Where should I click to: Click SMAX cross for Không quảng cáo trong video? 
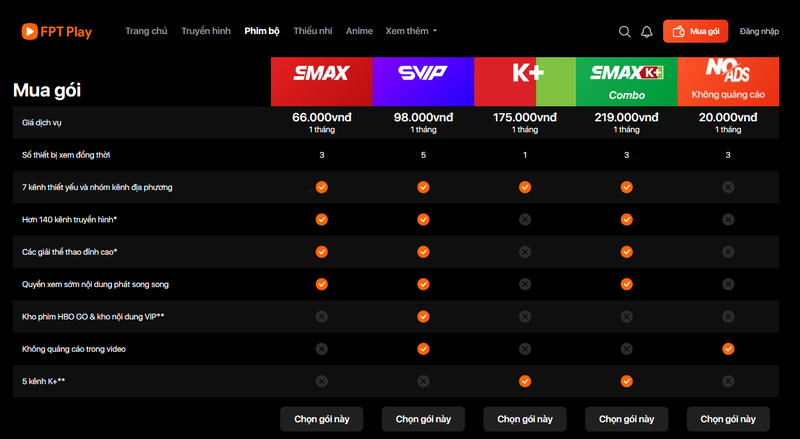point(321,349)
